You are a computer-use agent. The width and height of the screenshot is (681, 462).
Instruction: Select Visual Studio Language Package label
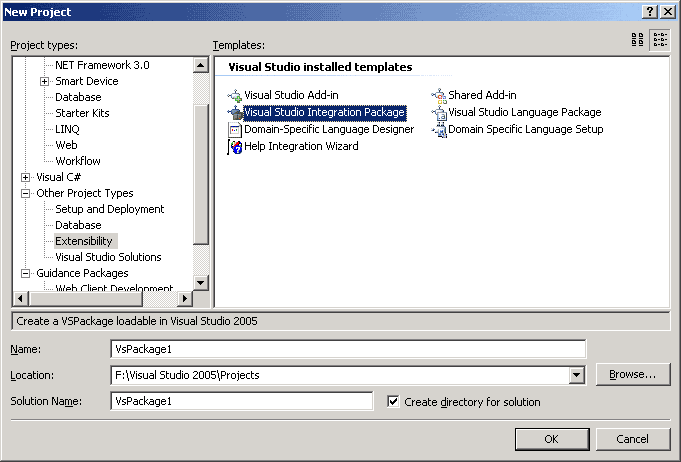tap(525, 112)
